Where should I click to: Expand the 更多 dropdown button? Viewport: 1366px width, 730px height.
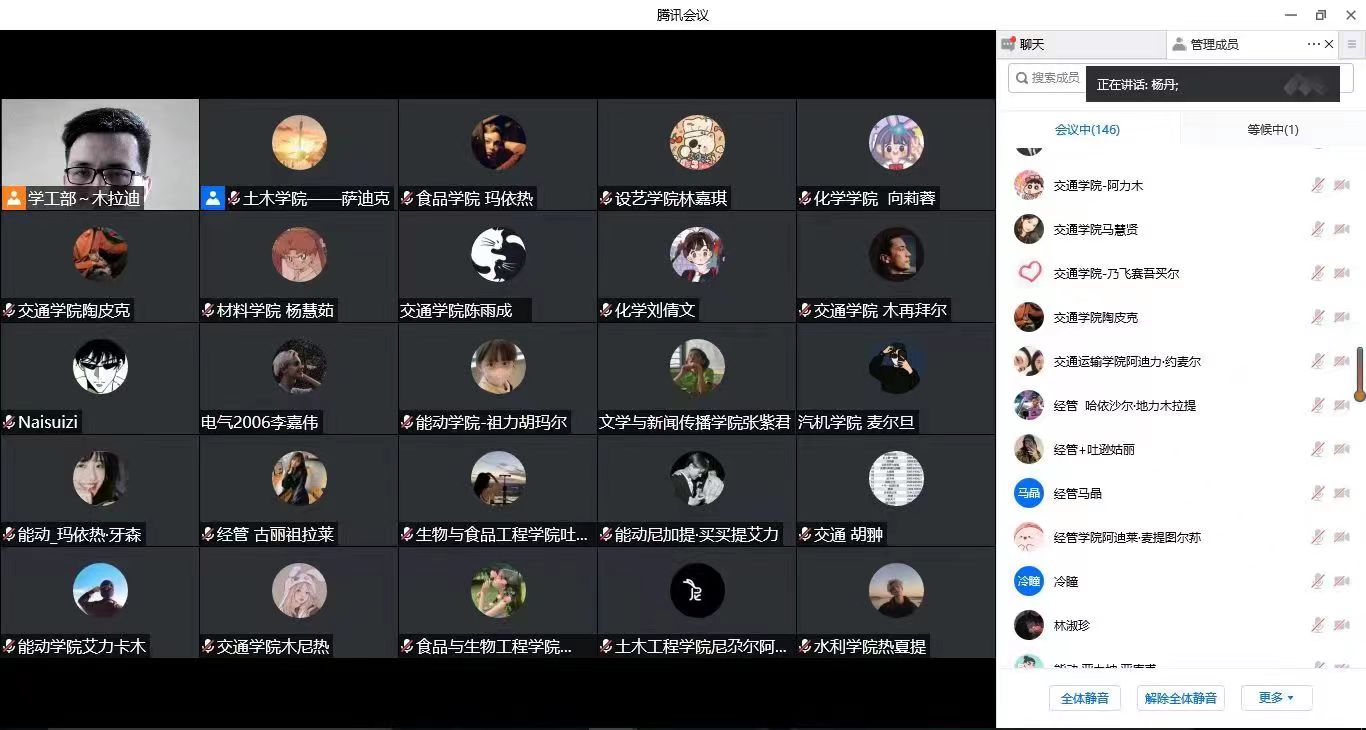point(1276,698)
